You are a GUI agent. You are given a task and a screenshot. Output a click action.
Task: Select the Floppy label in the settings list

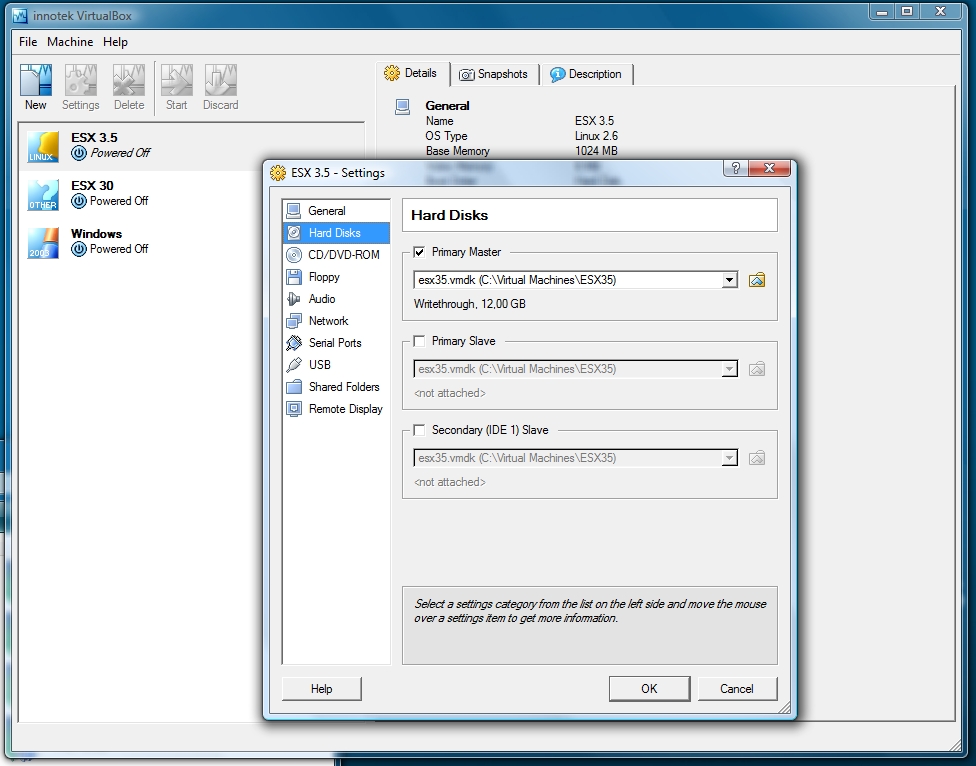[324, 277]
